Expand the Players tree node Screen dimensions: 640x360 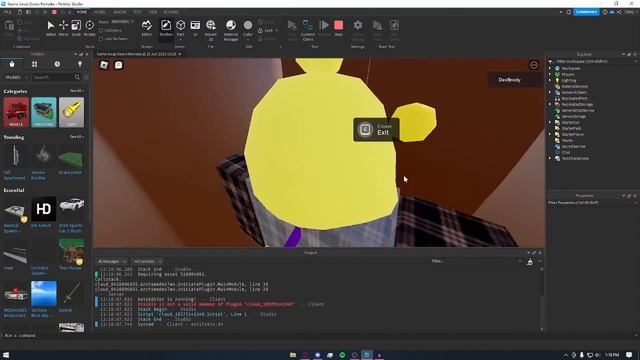pyautogui.click(x=550, y=75)
